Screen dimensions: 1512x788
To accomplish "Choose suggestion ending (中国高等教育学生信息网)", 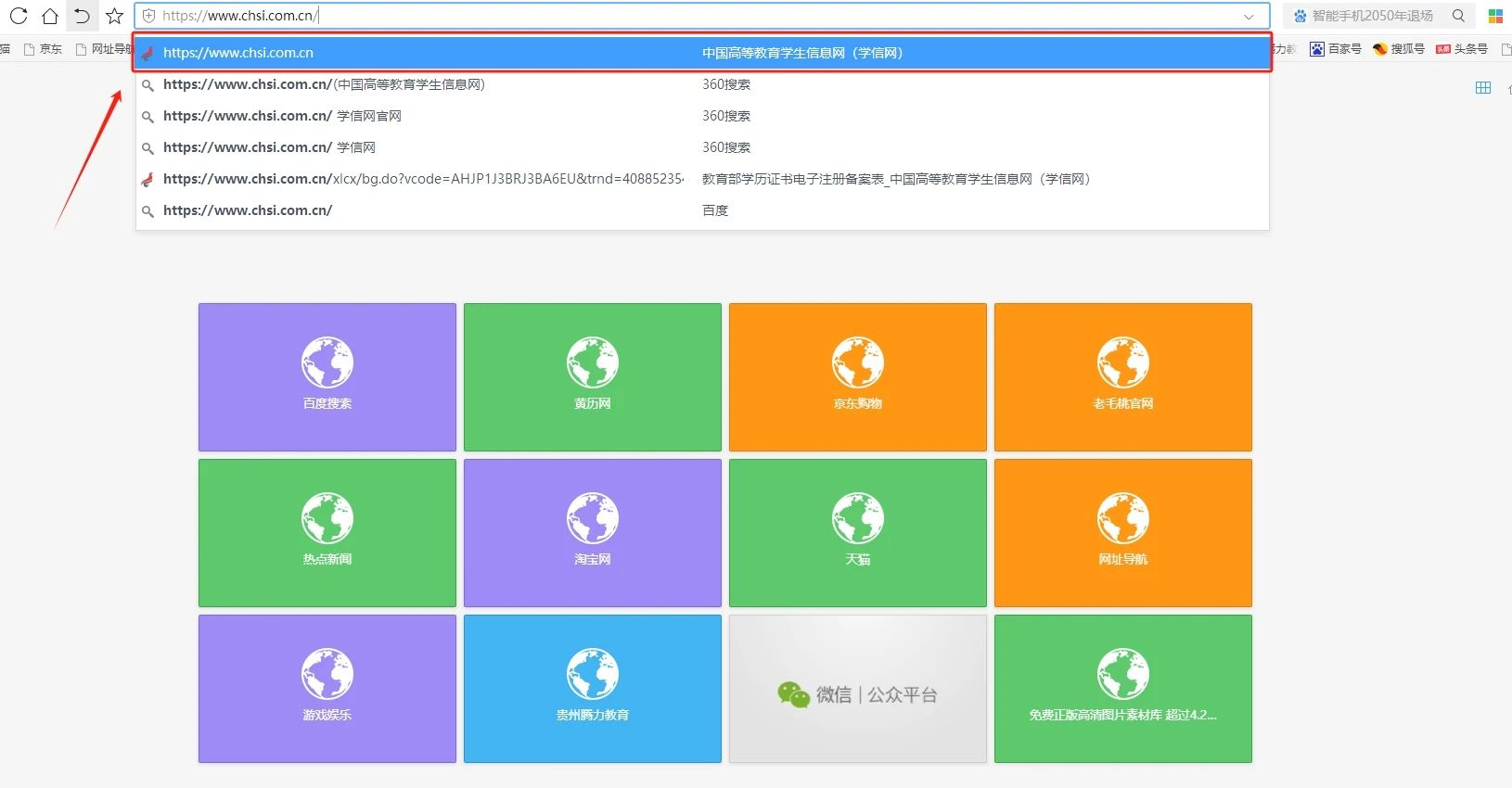I will click(x=702, y=84).
